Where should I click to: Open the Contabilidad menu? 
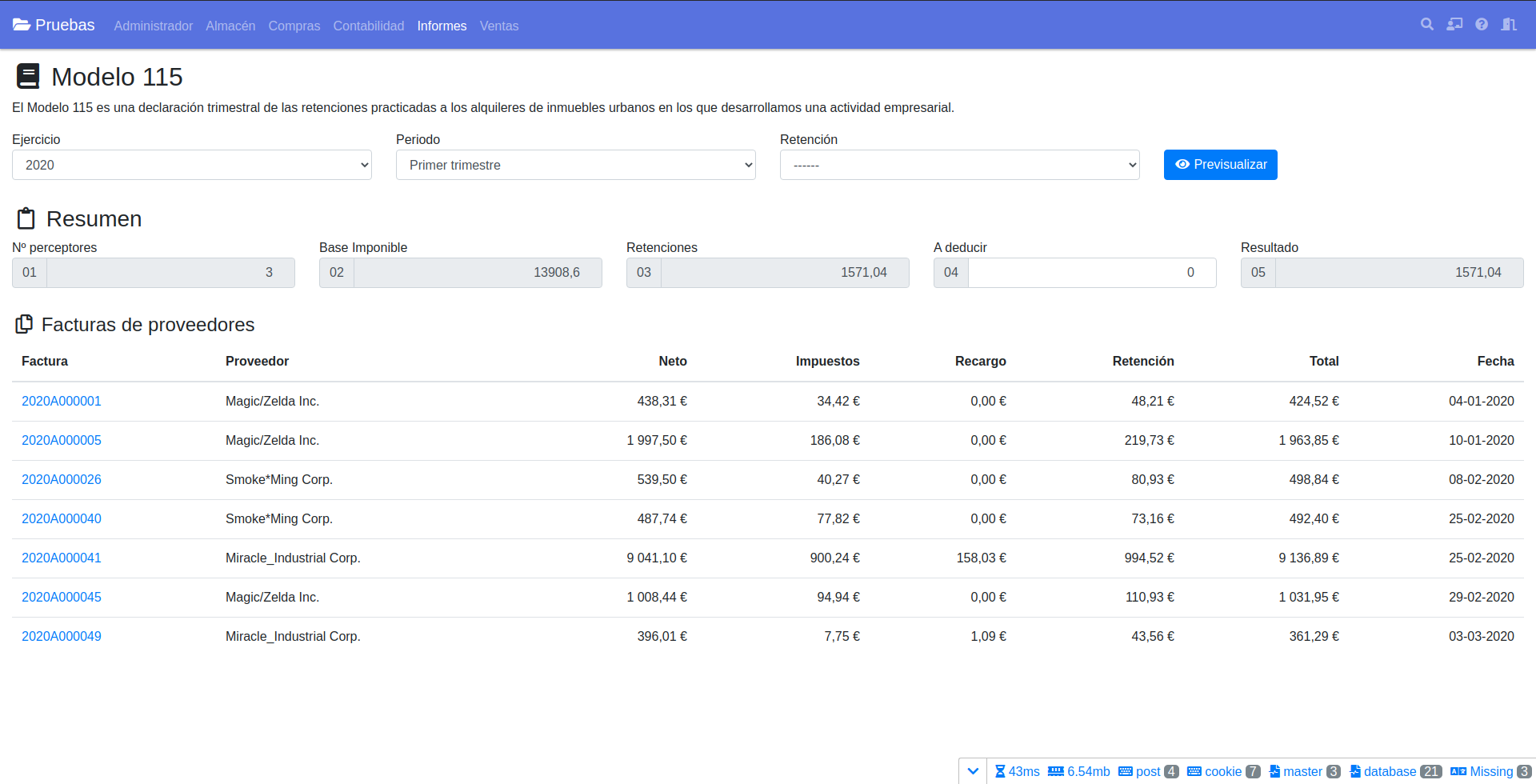(368, 26)
